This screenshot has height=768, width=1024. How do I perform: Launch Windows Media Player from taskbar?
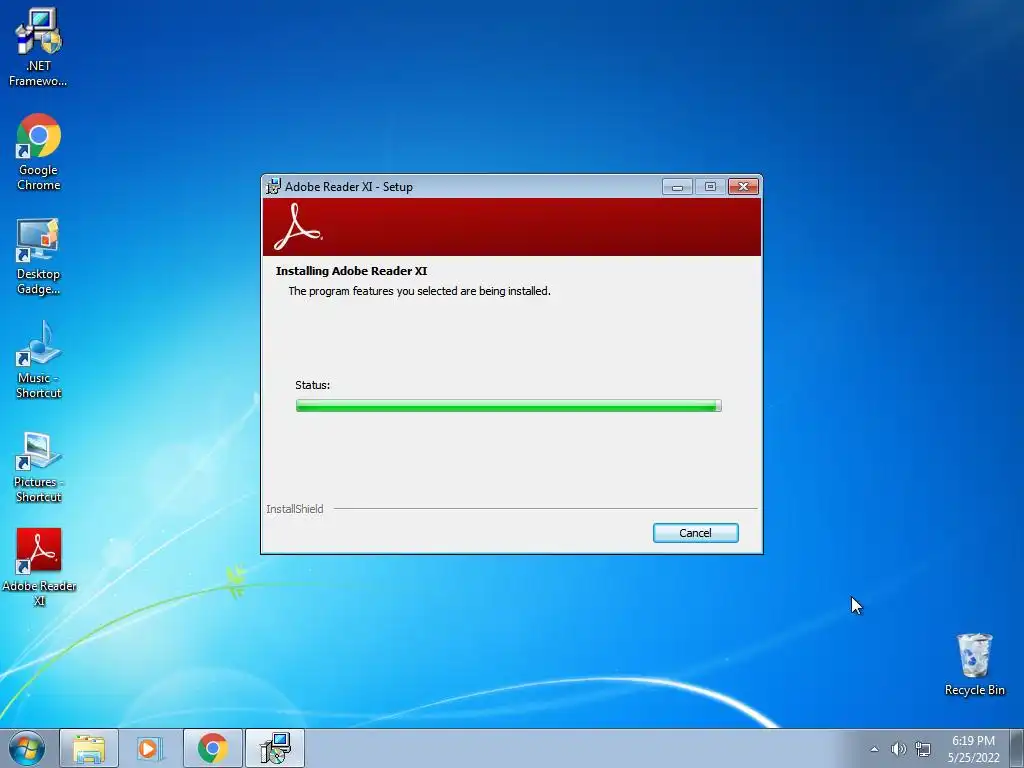150,748
